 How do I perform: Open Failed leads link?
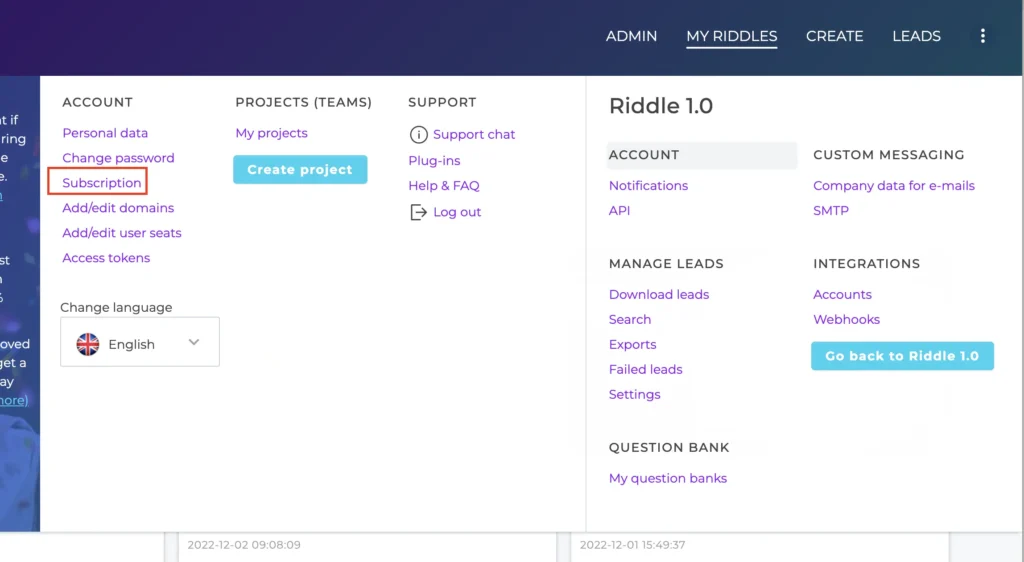pos(645,369)
